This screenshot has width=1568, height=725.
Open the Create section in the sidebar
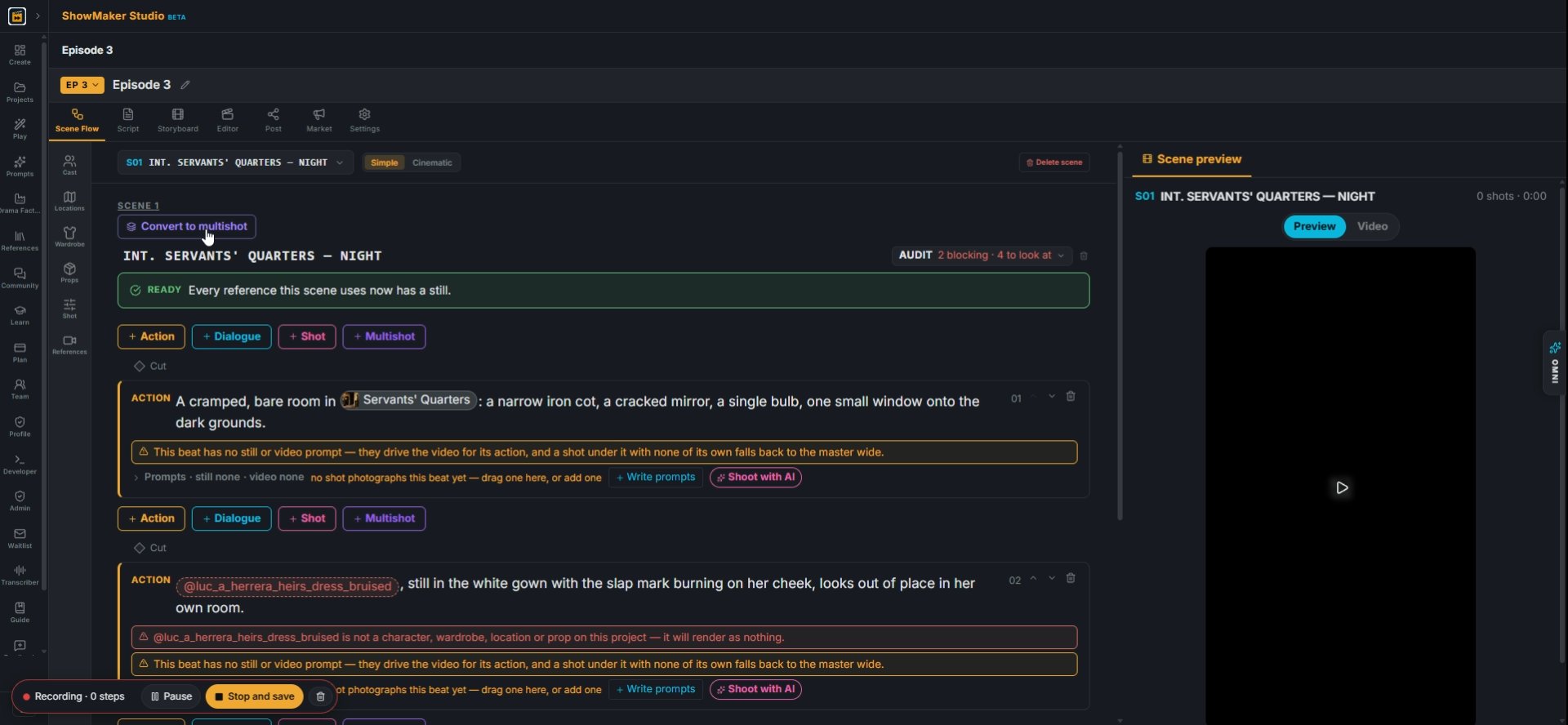(x=20, y=55)
